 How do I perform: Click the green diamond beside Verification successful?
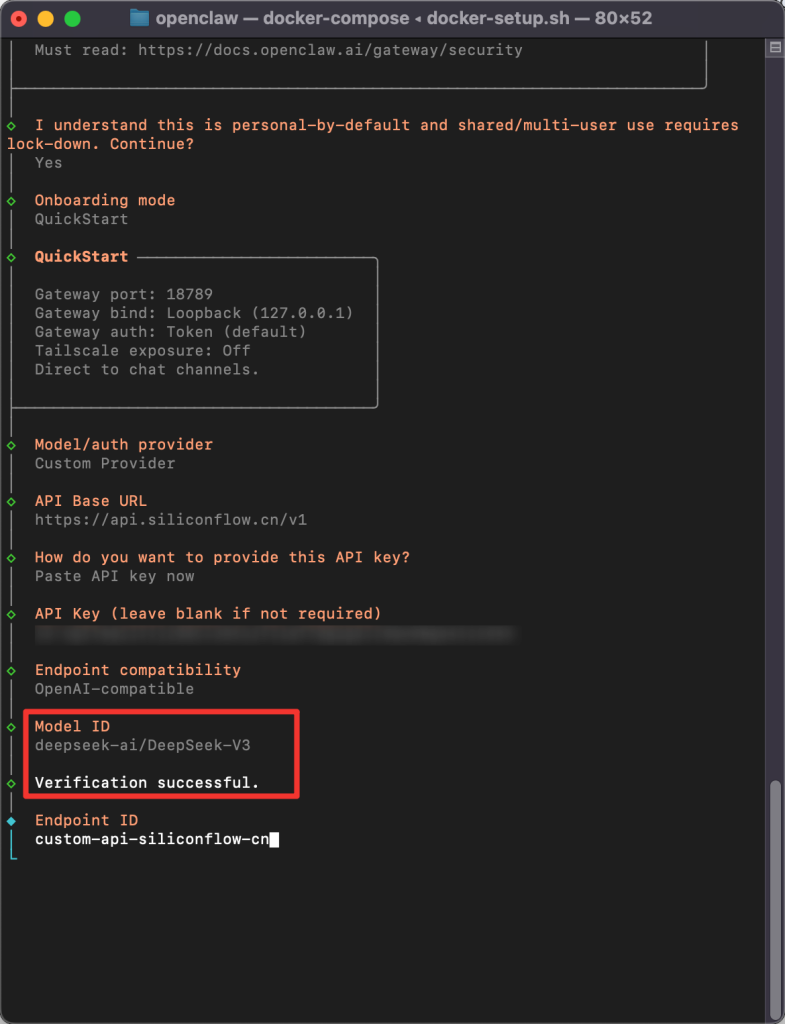click(x=11, y=784)
